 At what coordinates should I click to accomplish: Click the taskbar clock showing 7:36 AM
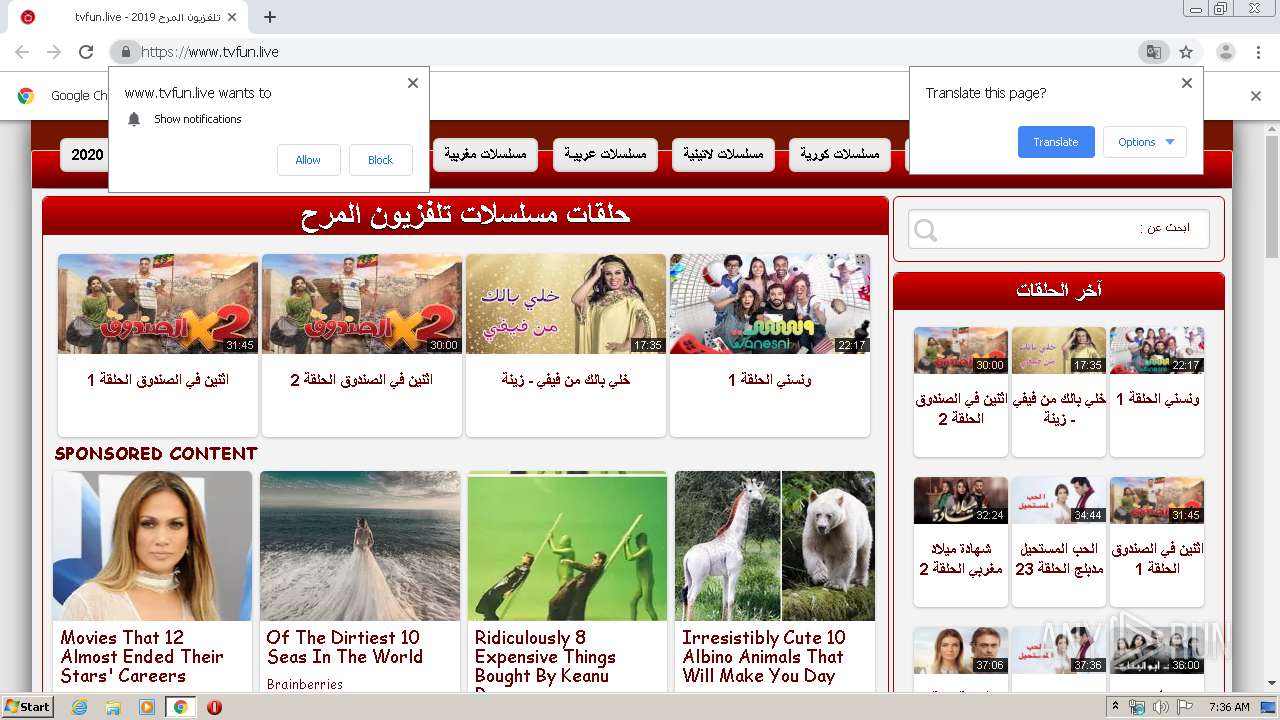click(1229, 707)
